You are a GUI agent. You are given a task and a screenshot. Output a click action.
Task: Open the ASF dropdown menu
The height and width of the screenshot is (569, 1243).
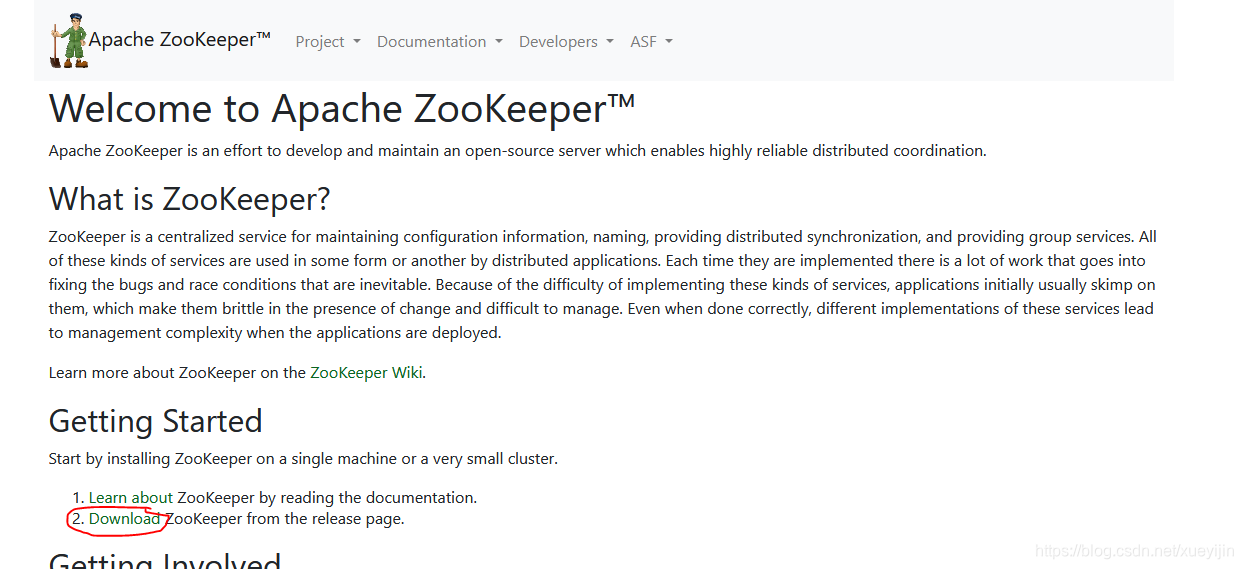[x=651, y=42]
